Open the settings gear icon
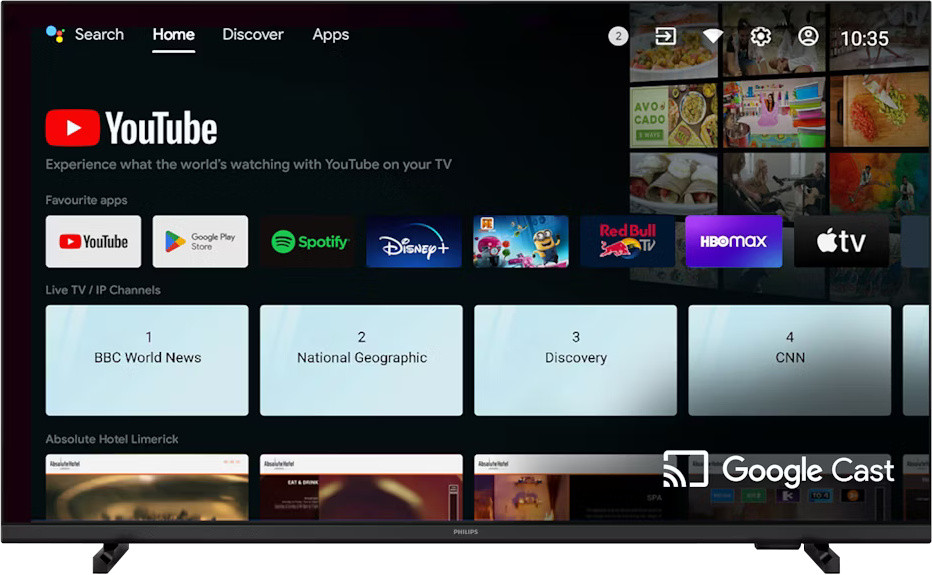This screenshot has height=575, width=932. coord(761,36)
